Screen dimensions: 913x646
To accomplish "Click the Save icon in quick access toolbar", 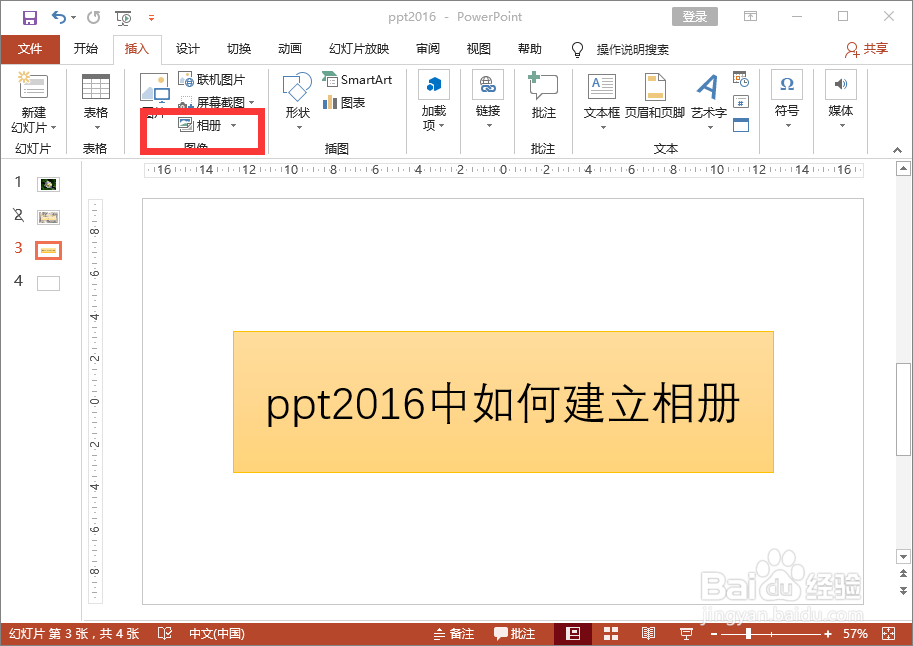I will point(29,17).
